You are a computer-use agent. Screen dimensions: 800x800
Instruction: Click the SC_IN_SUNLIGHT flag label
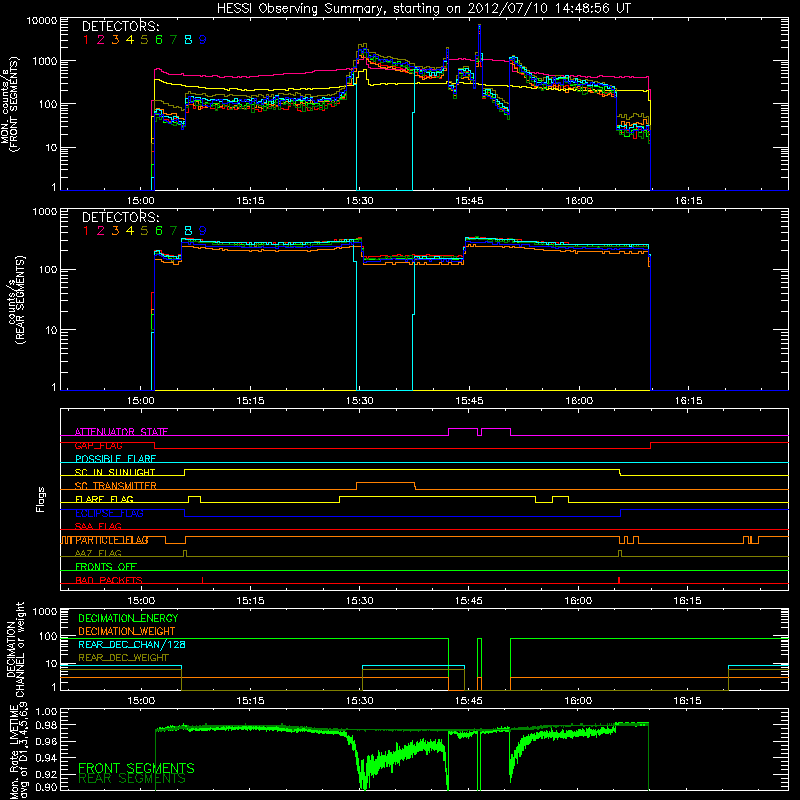click(x=115, y=472)
